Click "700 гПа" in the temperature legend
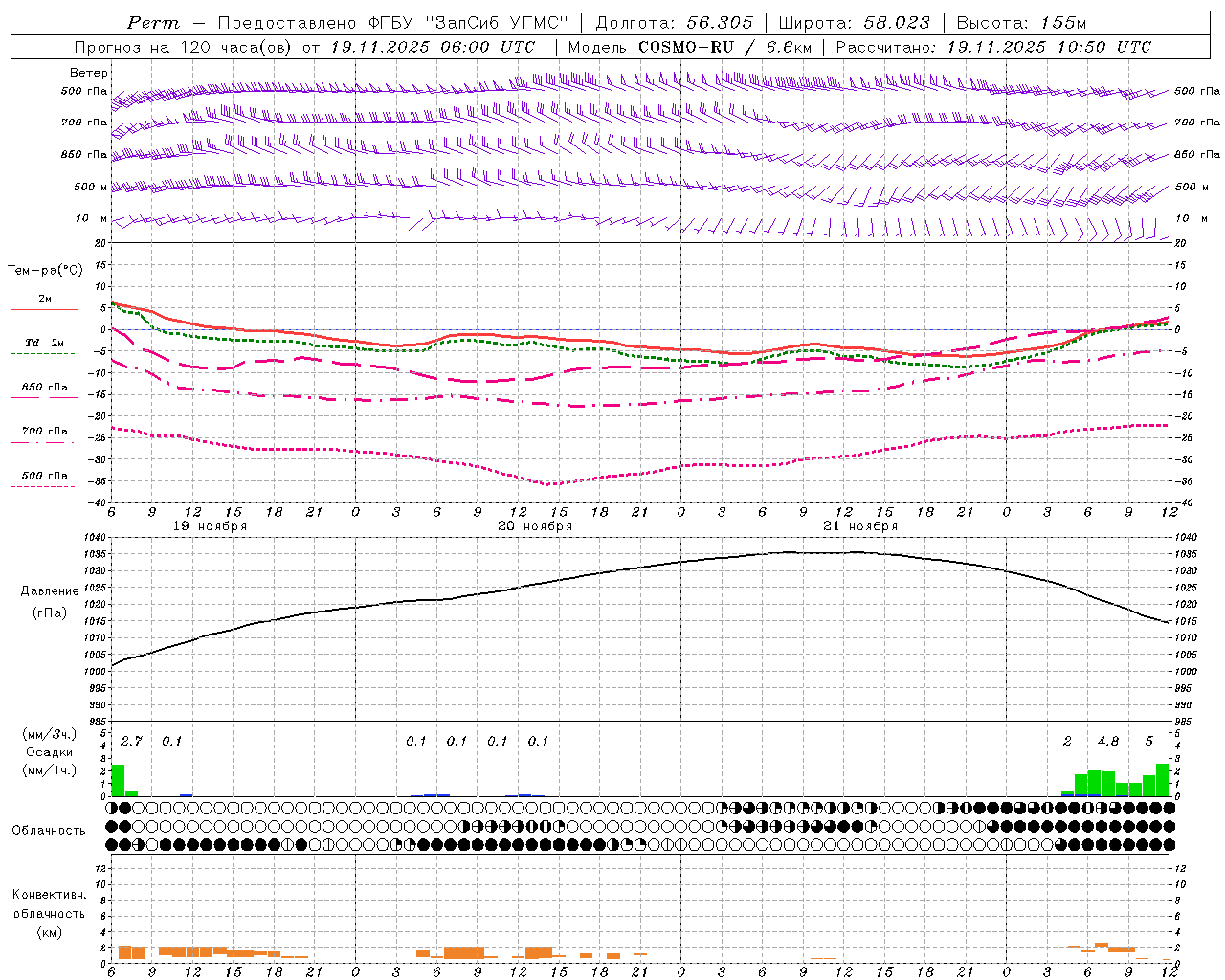 45,432
